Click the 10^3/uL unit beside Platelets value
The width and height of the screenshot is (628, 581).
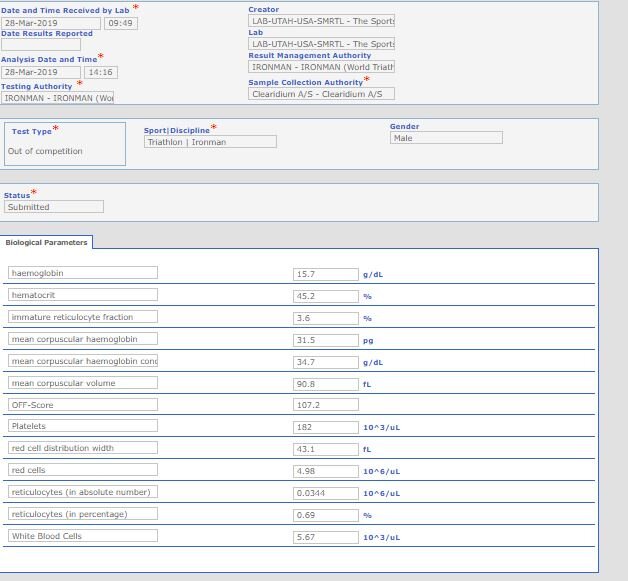pyautogui.click(x=381, y=428)
